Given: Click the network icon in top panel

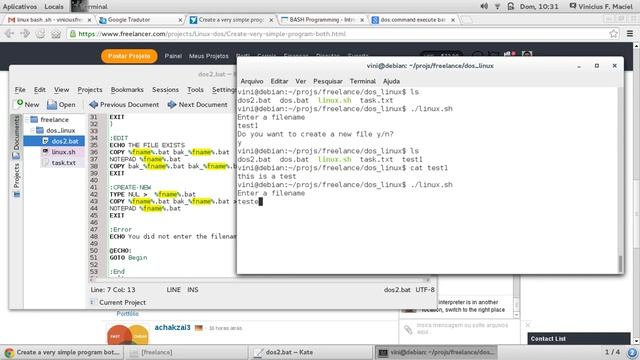Looking at the screenshot, I should tap(497, 7).
